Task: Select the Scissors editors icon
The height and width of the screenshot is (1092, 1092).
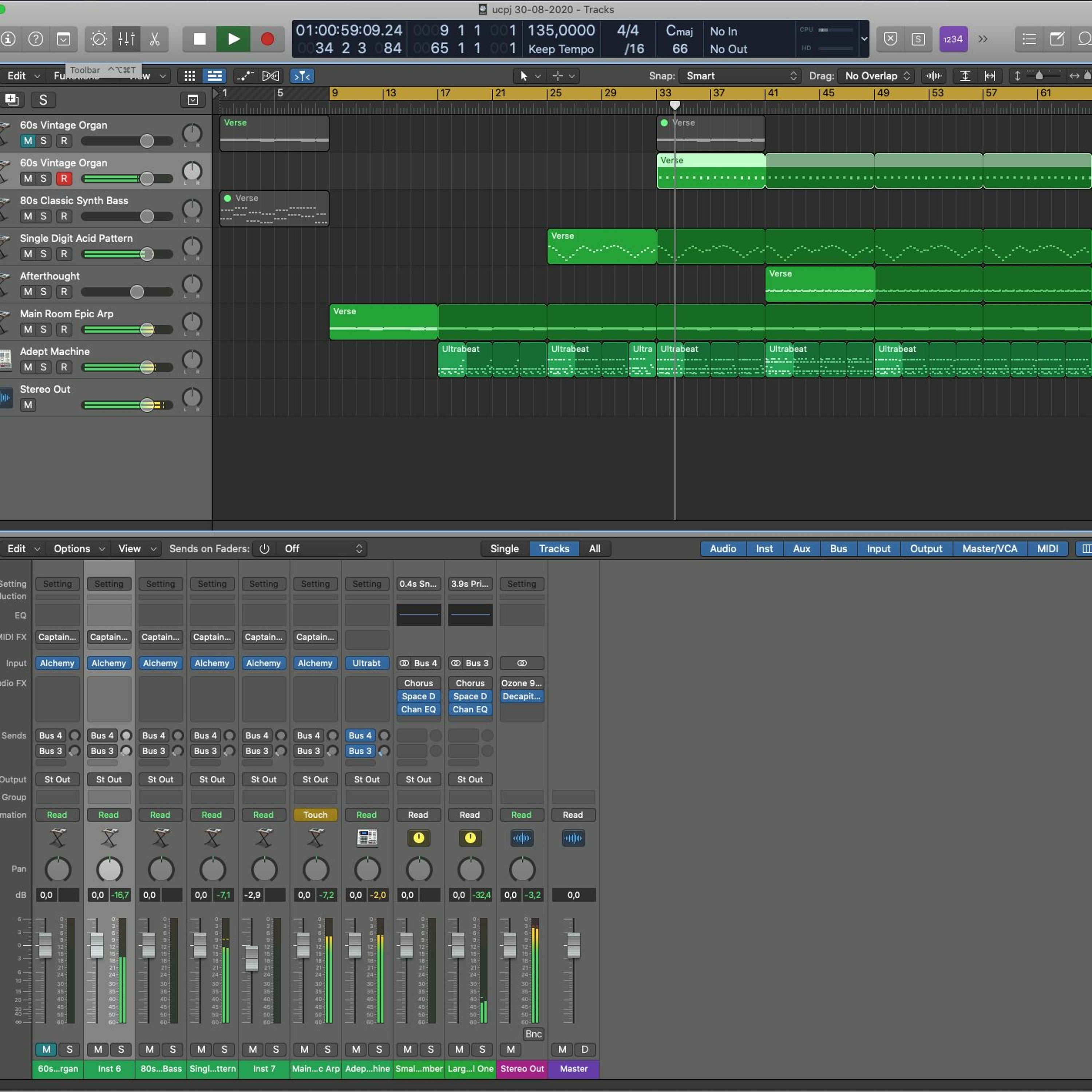Action: click(x=154, y=39)
